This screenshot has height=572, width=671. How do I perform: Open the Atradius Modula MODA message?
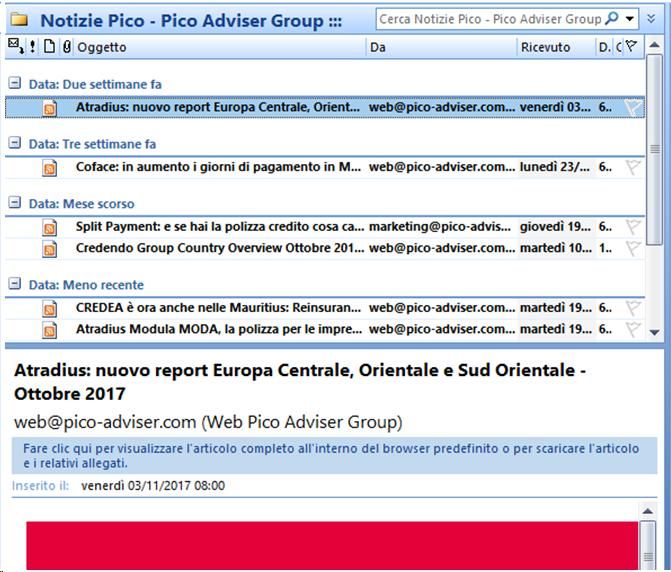[x=325, y=329]
